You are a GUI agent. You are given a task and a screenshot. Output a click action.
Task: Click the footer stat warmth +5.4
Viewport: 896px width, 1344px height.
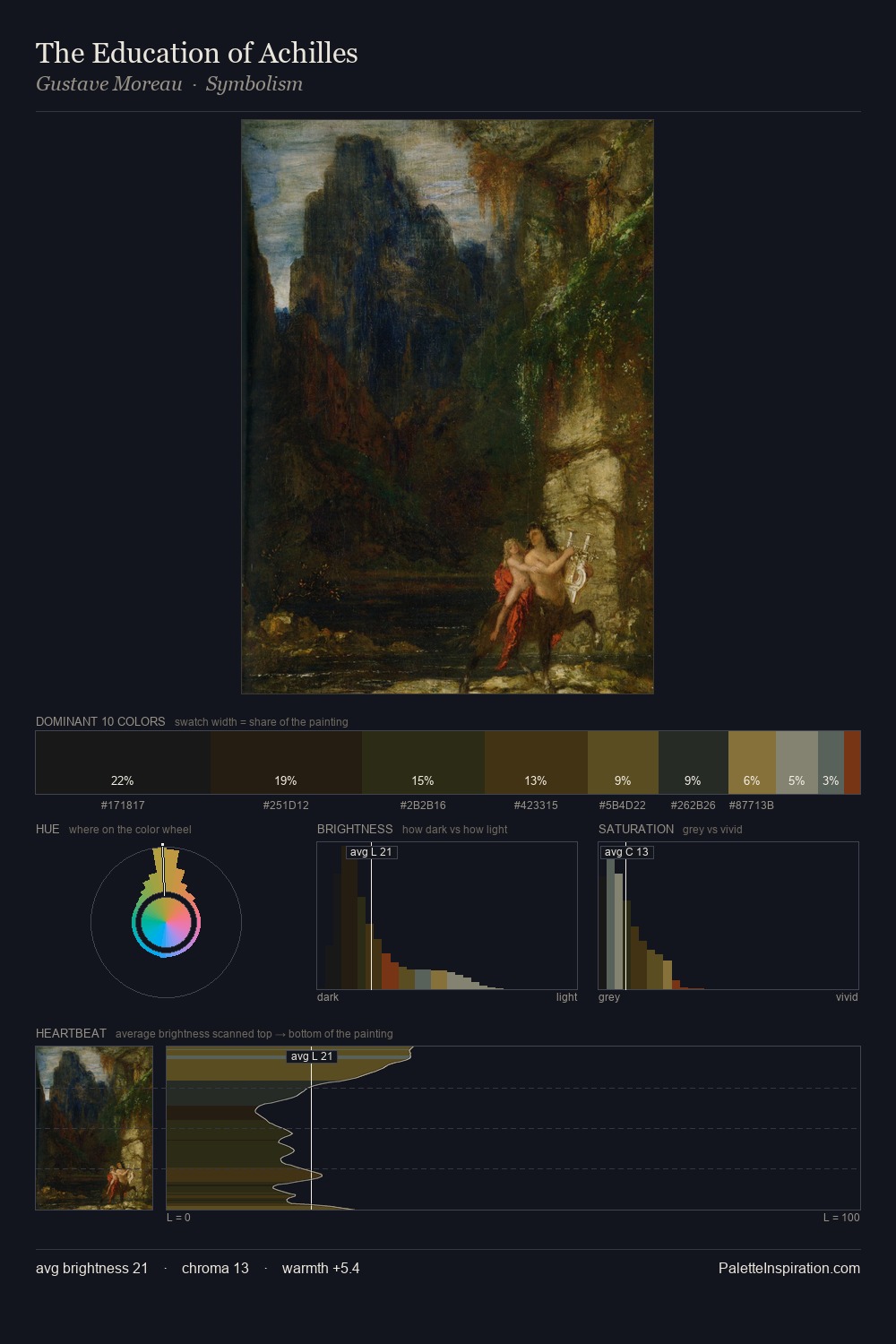[321, 1268]
